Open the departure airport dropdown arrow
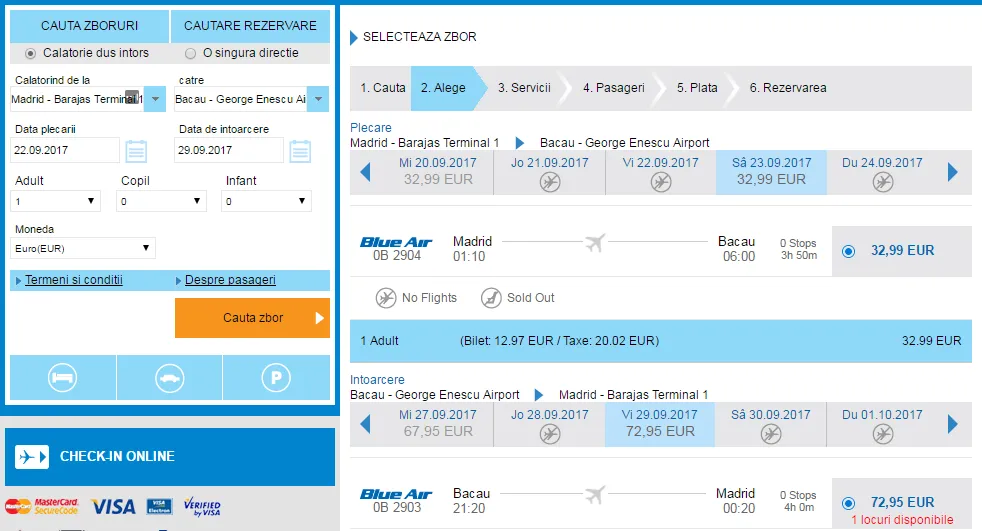The image size is (982, 531). click(155, 99)
